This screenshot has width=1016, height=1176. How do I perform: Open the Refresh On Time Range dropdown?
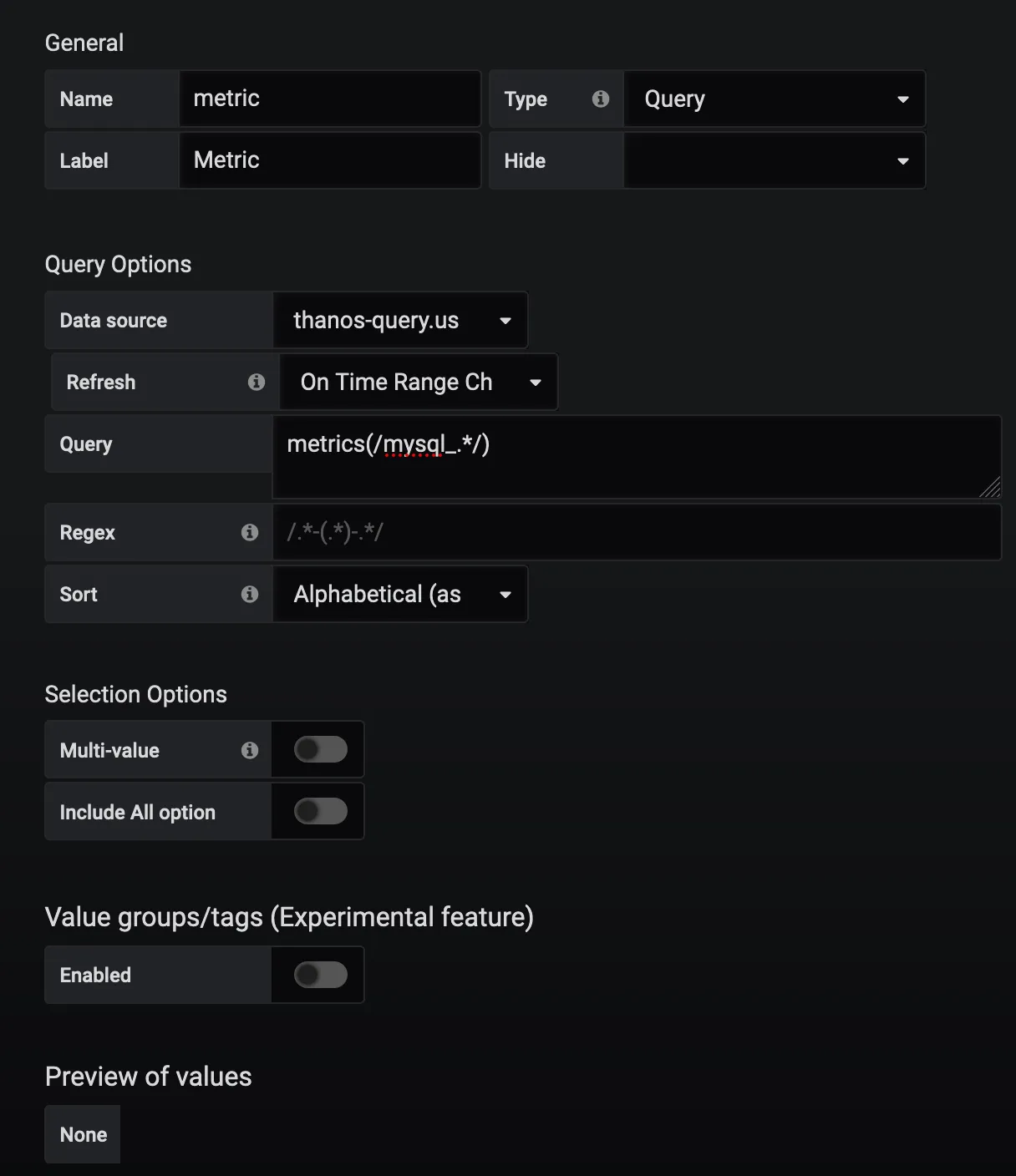point(418,382)
